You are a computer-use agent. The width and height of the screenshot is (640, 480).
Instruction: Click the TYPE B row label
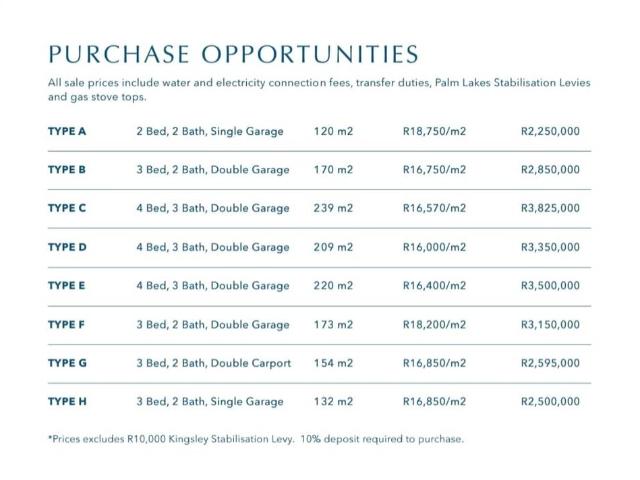click(x=67, y=170)
